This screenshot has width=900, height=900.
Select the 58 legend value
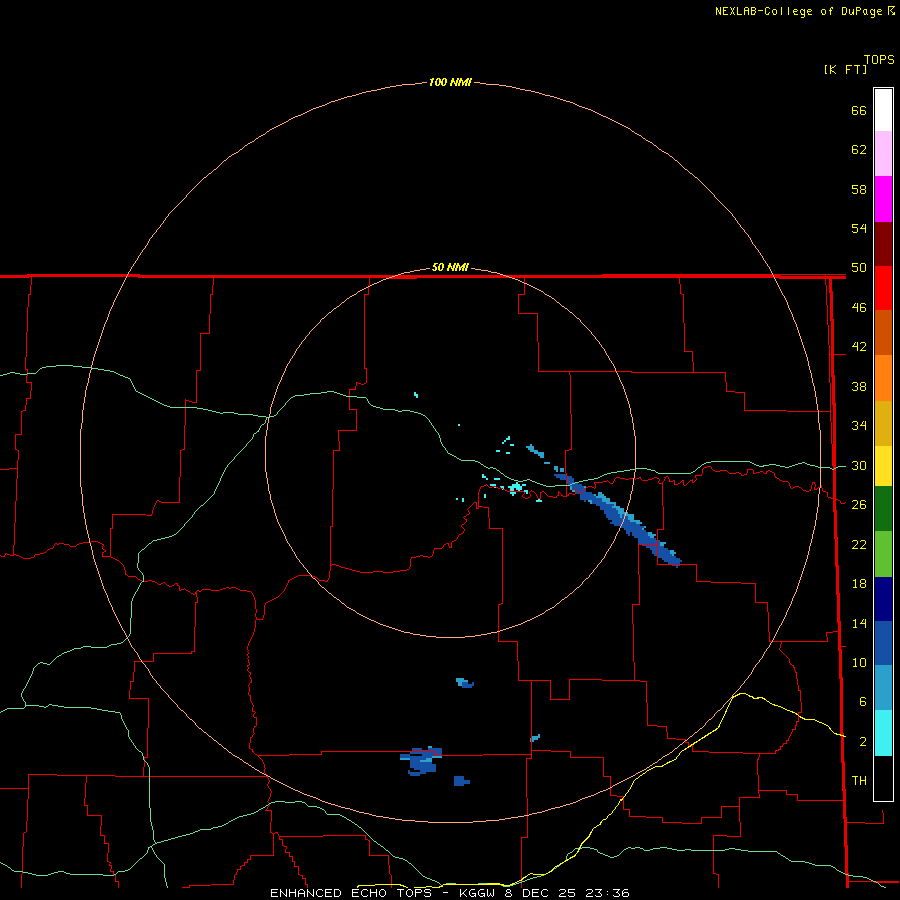pyautogui.click(x=859, y=189)
